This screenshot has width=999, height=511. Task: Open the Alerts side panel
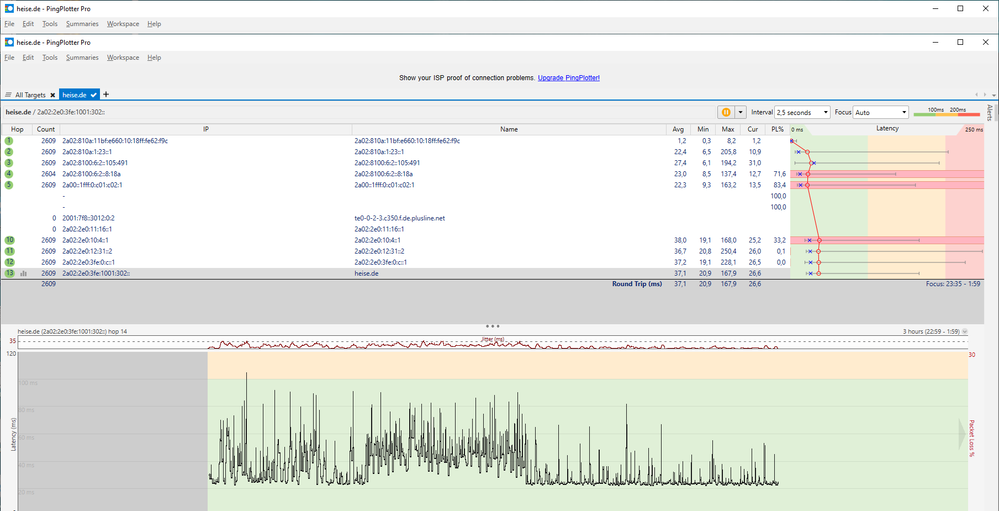(x=990, y=112)
